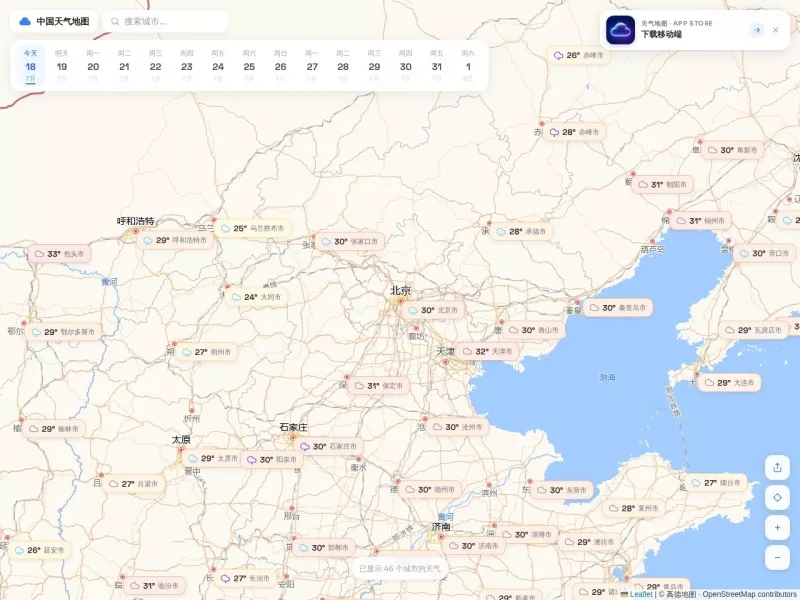The height and width of the screenshot is (600, 800).
Task: Click storm icon on 阳泉市 30° card
Action: pyautogui.click(x=252, y=460)
